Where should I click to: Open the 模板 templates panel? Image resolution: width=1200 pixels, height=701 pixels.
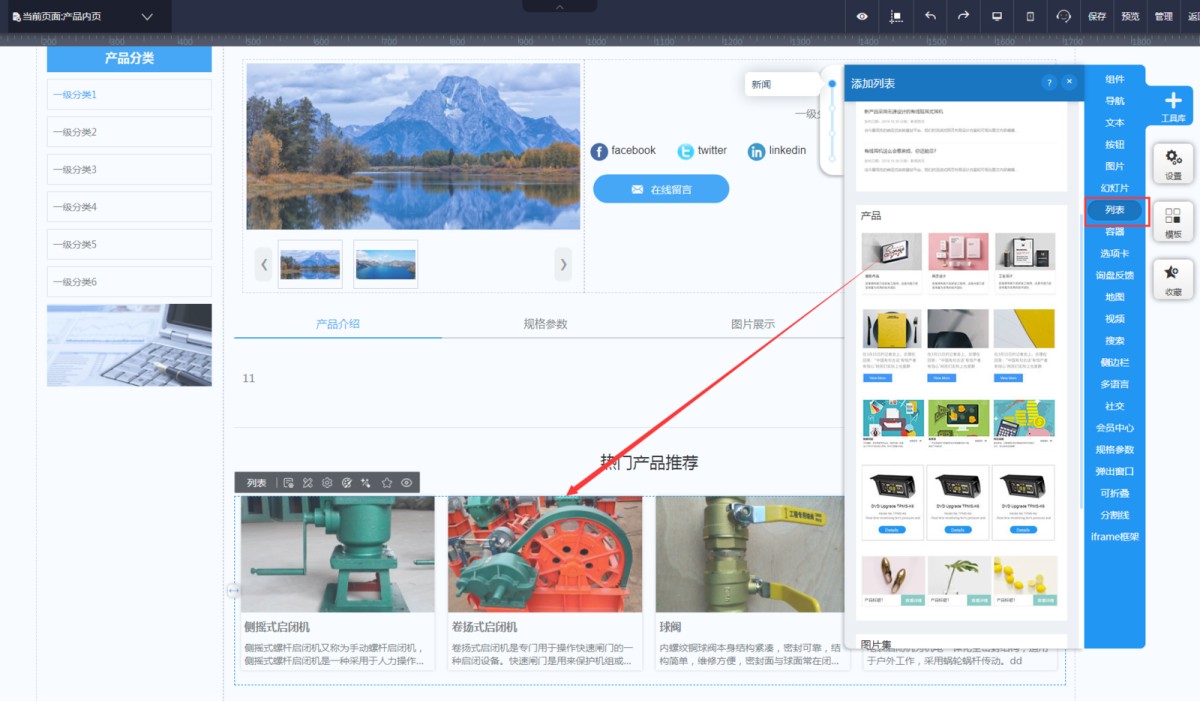pos(1173,221)
